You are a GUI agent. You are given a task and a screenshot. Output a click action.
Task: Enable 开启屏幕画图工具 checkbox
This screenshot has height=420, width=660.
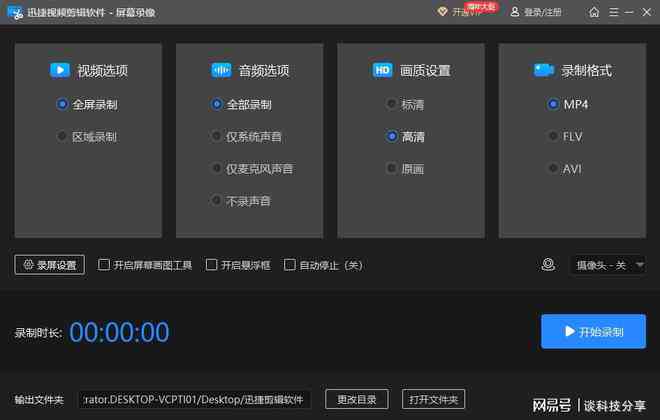point(104,265)
